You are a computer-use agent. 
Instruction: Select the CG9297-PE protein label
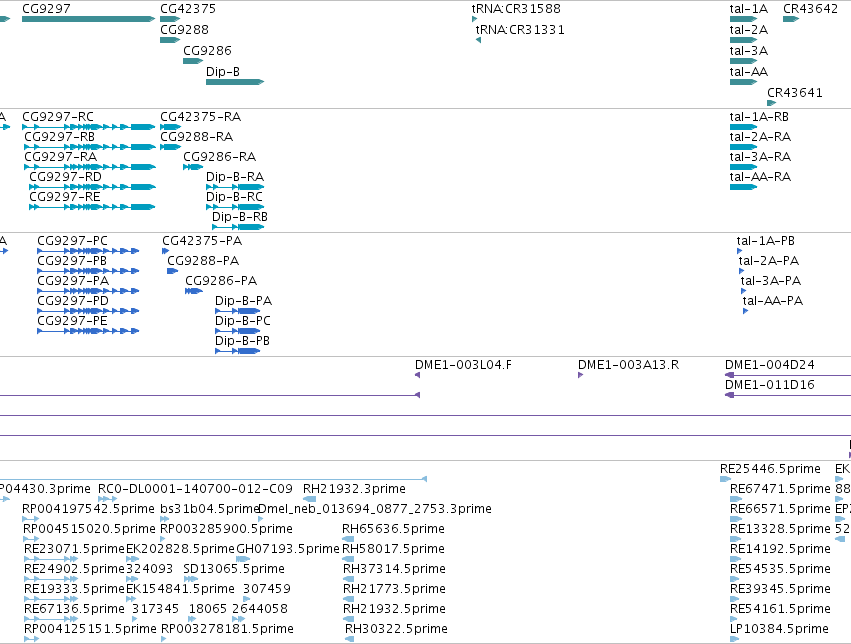(73, 321)
